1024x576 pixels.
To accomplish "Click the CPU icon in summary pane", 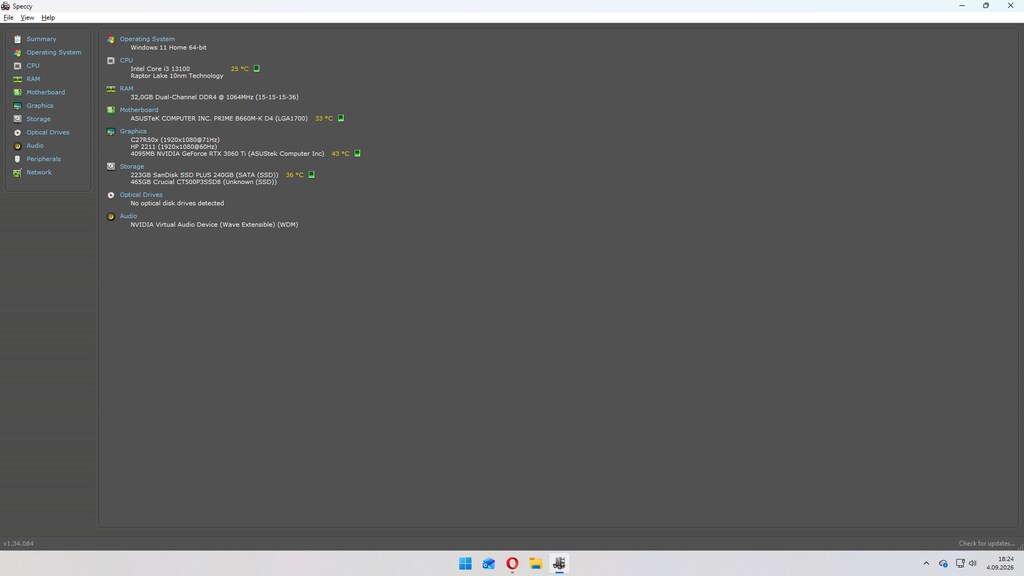I will (111, 60).
